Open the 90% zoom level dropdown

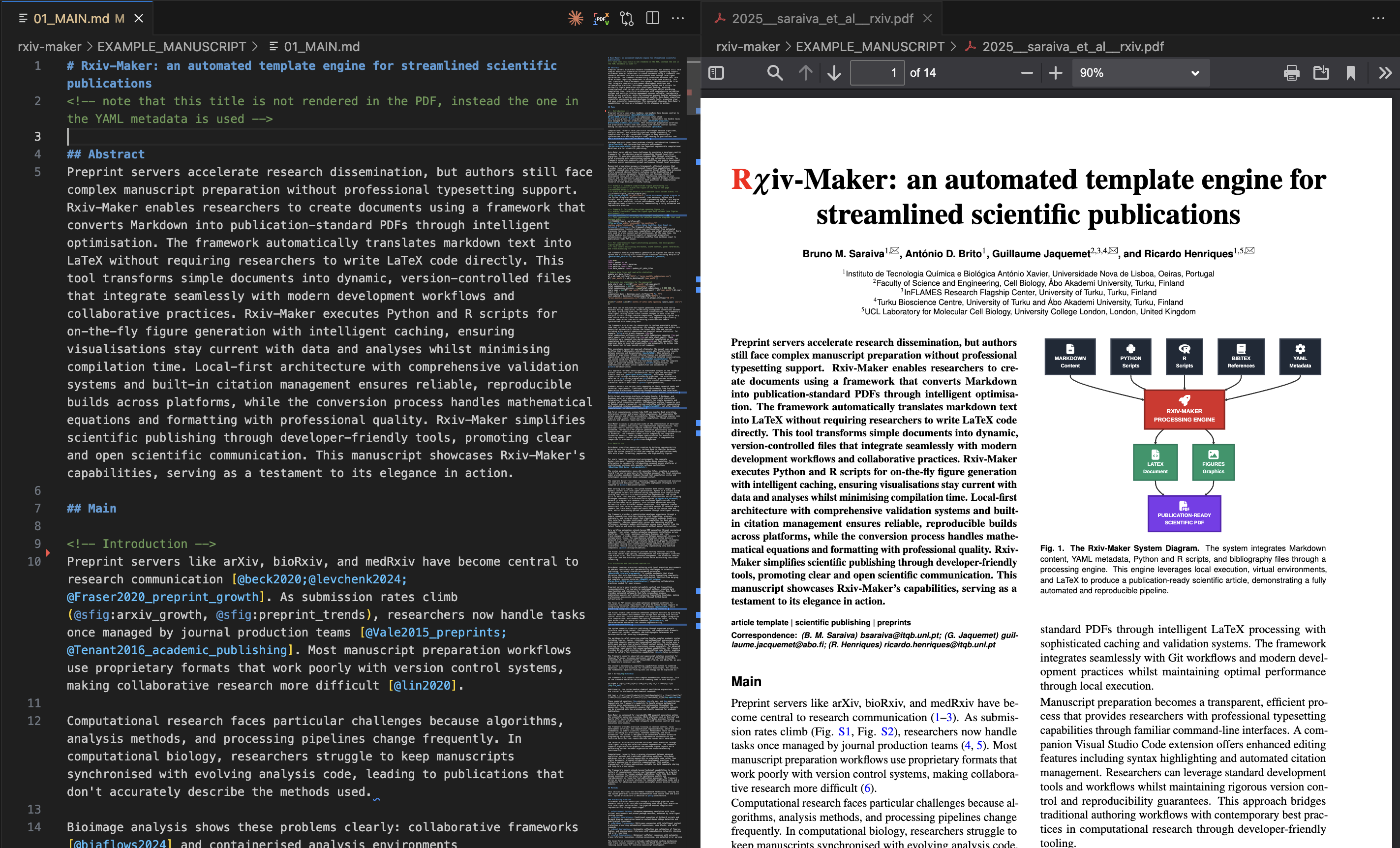coord(1140,73)
